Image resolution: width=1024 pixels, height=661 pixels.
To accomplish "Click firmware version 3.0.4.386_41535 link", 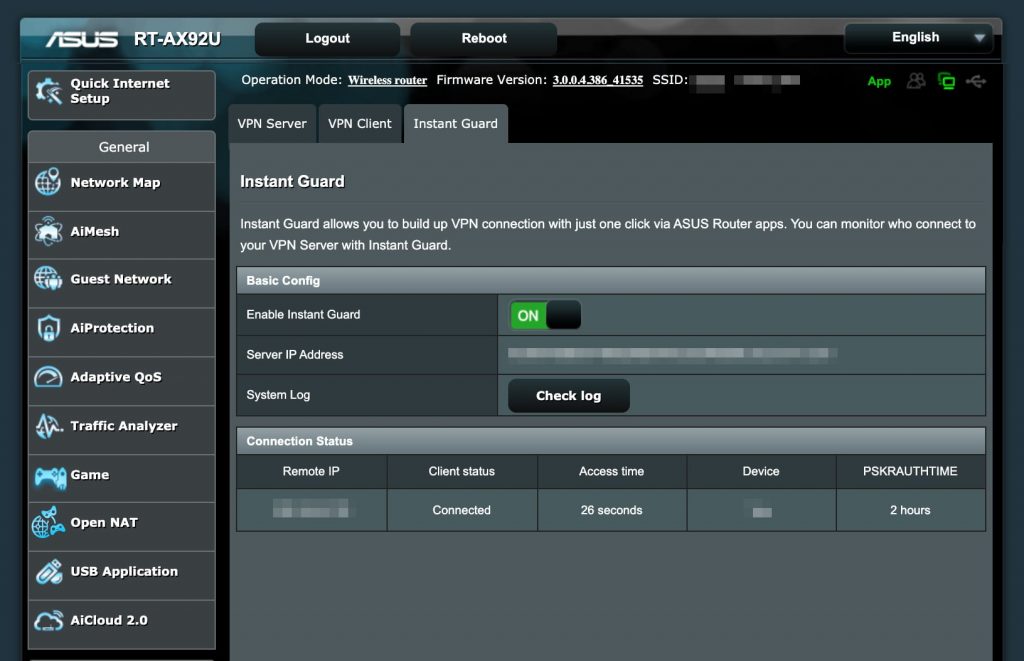I will click(x=598, y=80).
